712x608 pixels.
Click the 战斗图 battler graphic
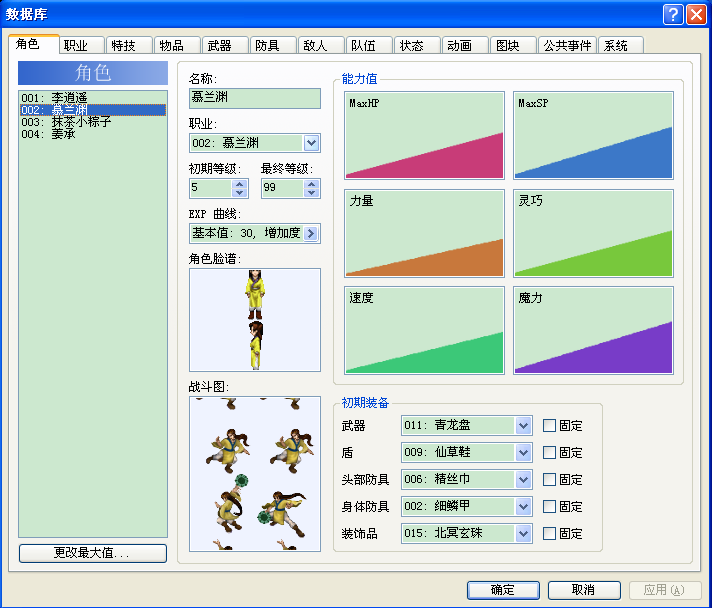click(255, 474)
